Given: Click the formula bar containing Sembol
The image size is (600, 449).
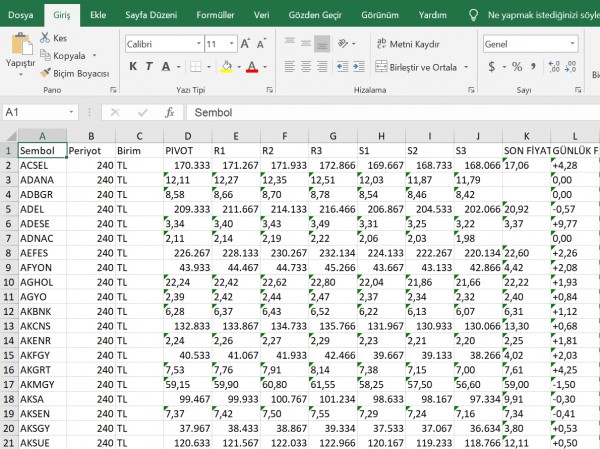Looking at the screenshot, I should [x=393, y=112].
